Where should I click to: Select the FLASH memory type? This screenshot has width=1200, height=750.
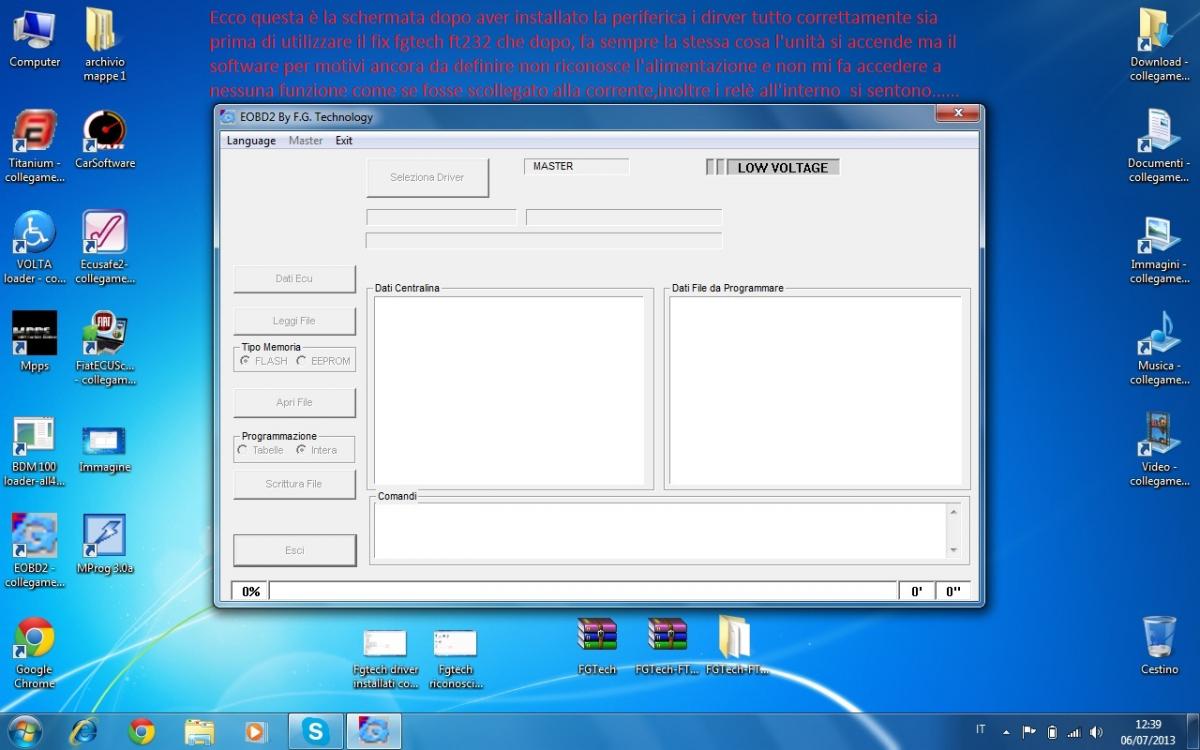coord(263,361)
